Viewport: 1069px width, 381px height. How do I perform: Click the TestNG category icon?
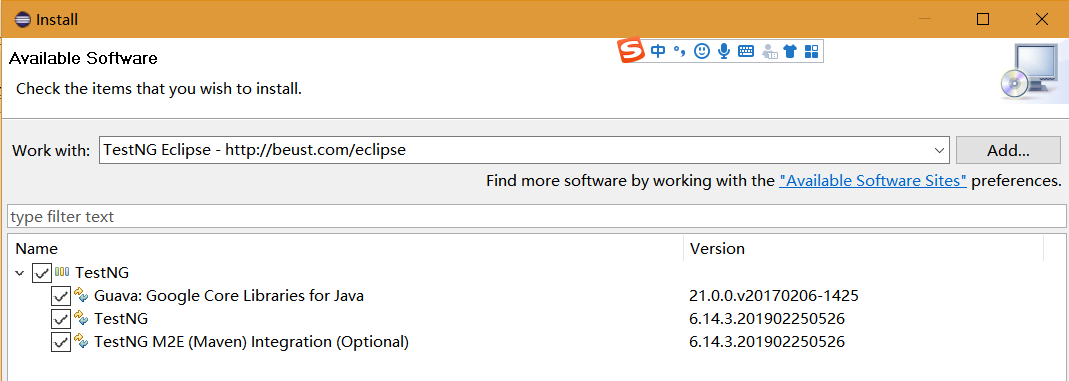coord(62,272)
